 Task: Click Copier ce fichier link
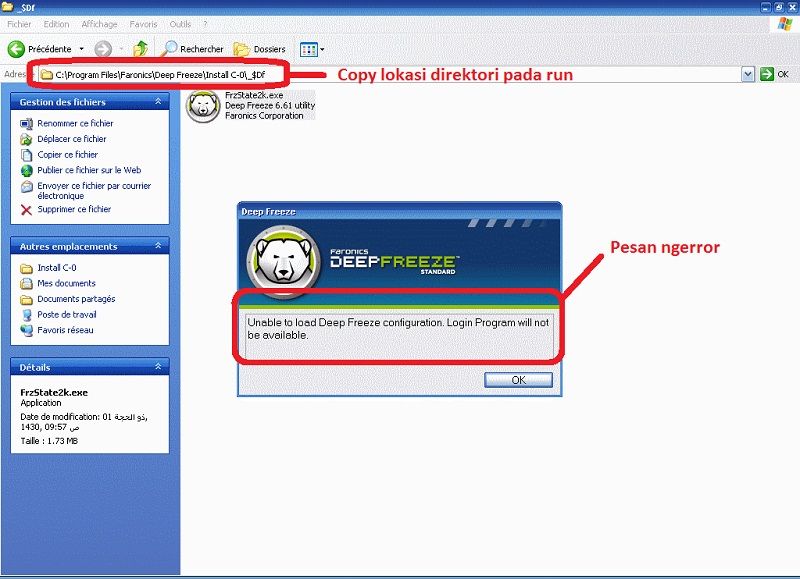tap(67, 155)
